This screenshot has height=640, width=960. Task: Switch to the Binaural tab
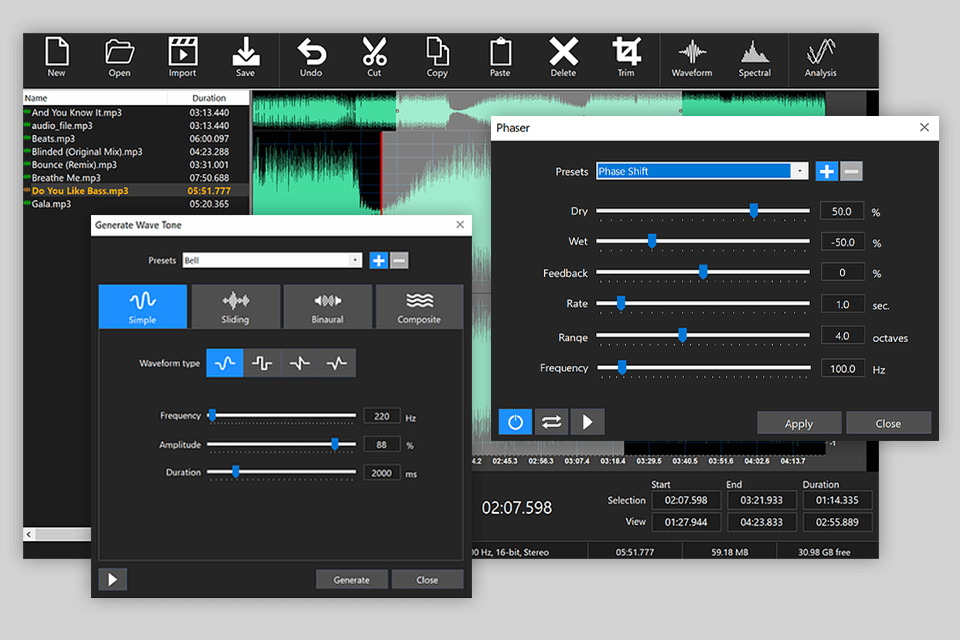[327, 306]
